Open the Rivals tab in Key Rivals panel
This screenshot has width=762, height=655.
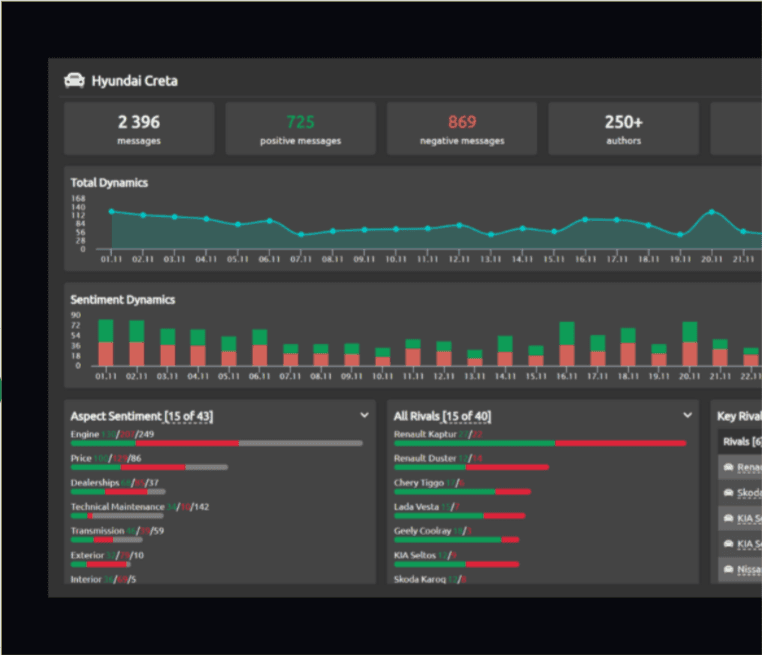coord(742,442)
